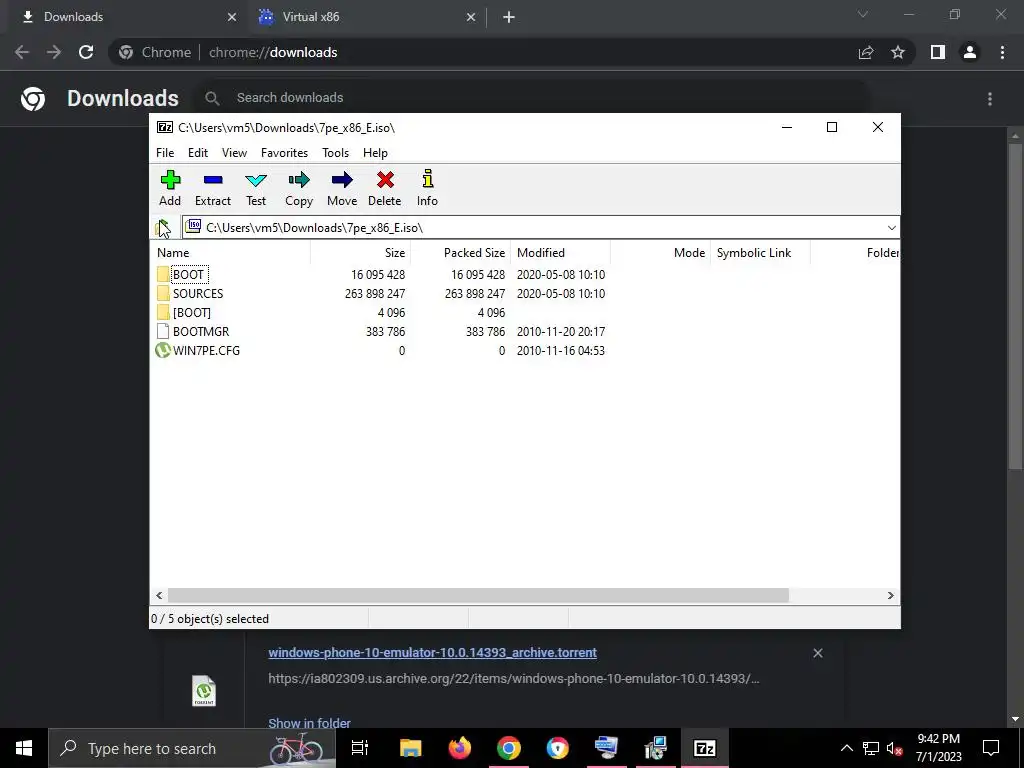Click the Extract toolbar icon
The height and width of the screenshot is (768, 1024).
tap(213, 188)
